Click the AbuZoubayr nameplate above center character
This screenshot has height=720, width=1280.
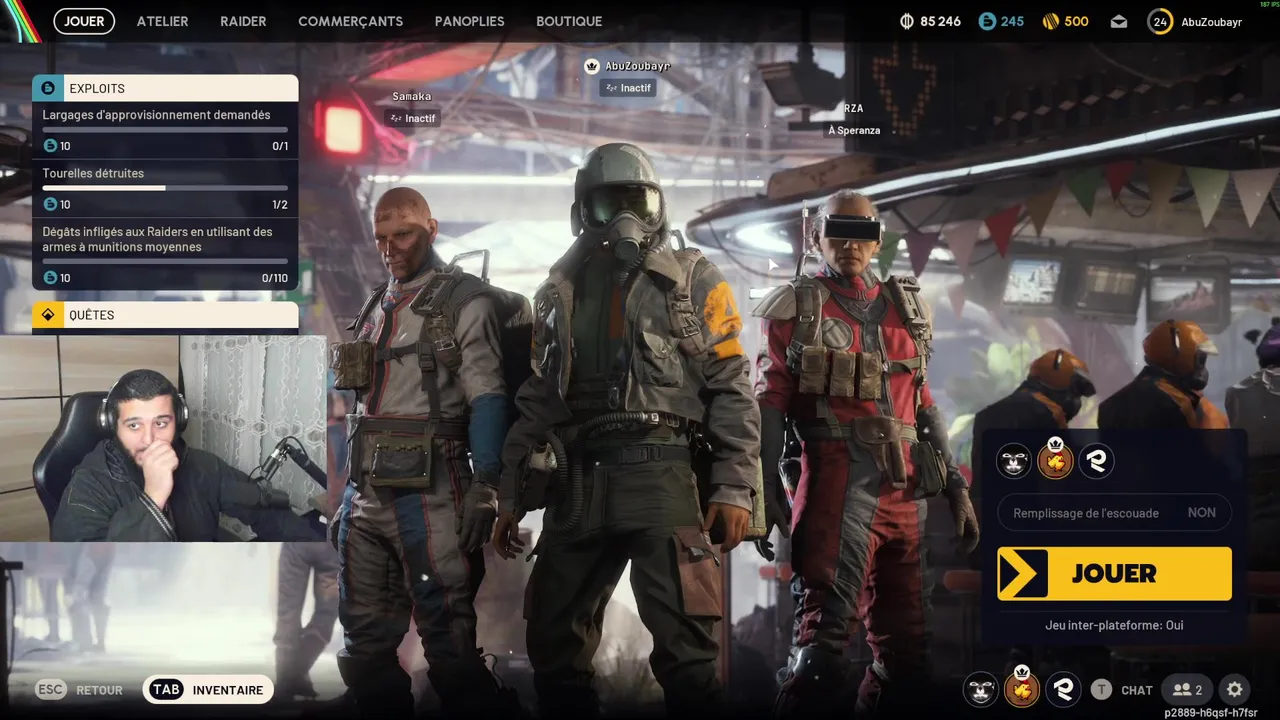coord(637,66)
